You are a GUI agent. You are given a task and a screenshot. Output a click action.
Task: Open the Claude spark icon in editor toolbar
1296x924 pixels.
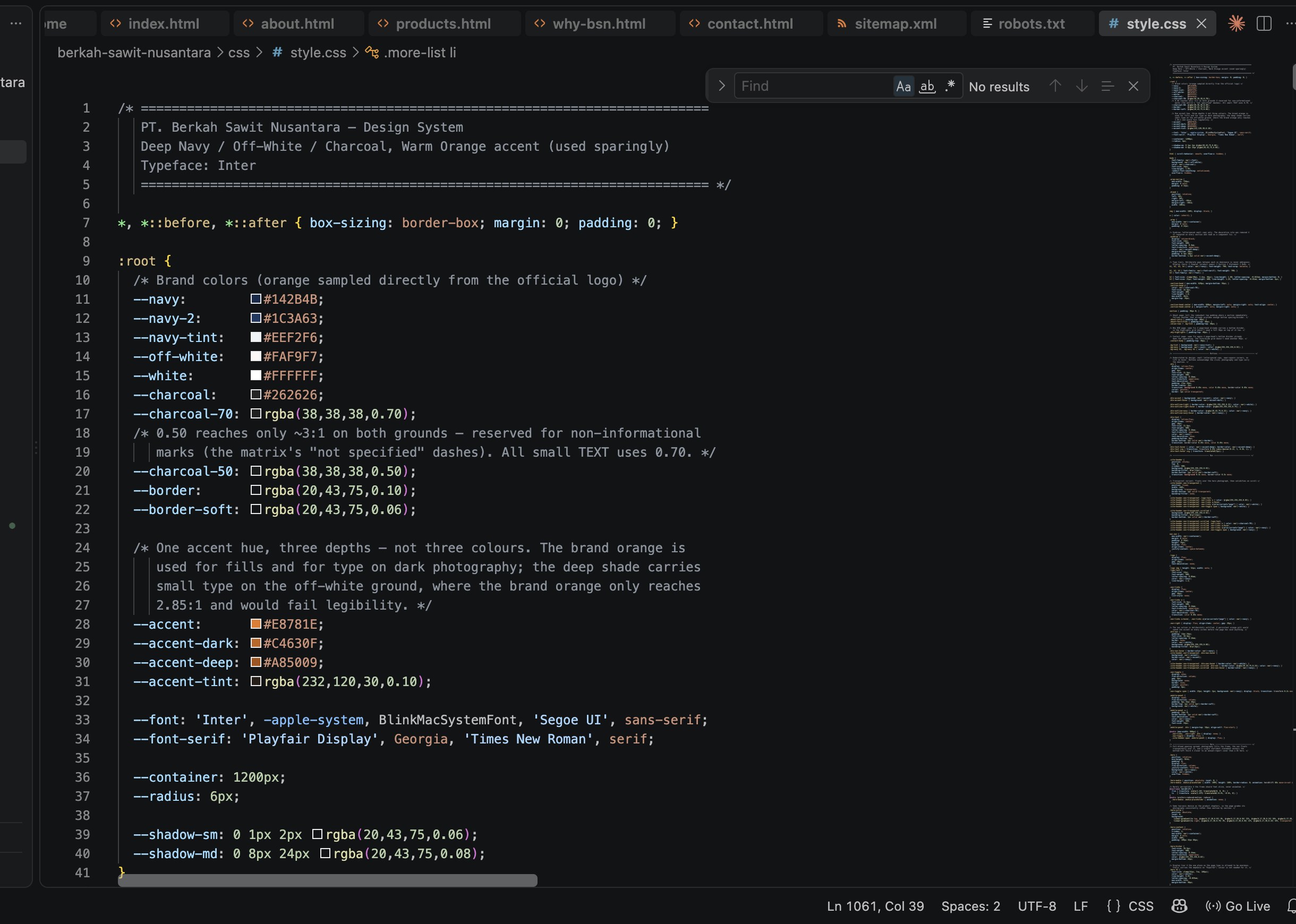pos(1237,23)
